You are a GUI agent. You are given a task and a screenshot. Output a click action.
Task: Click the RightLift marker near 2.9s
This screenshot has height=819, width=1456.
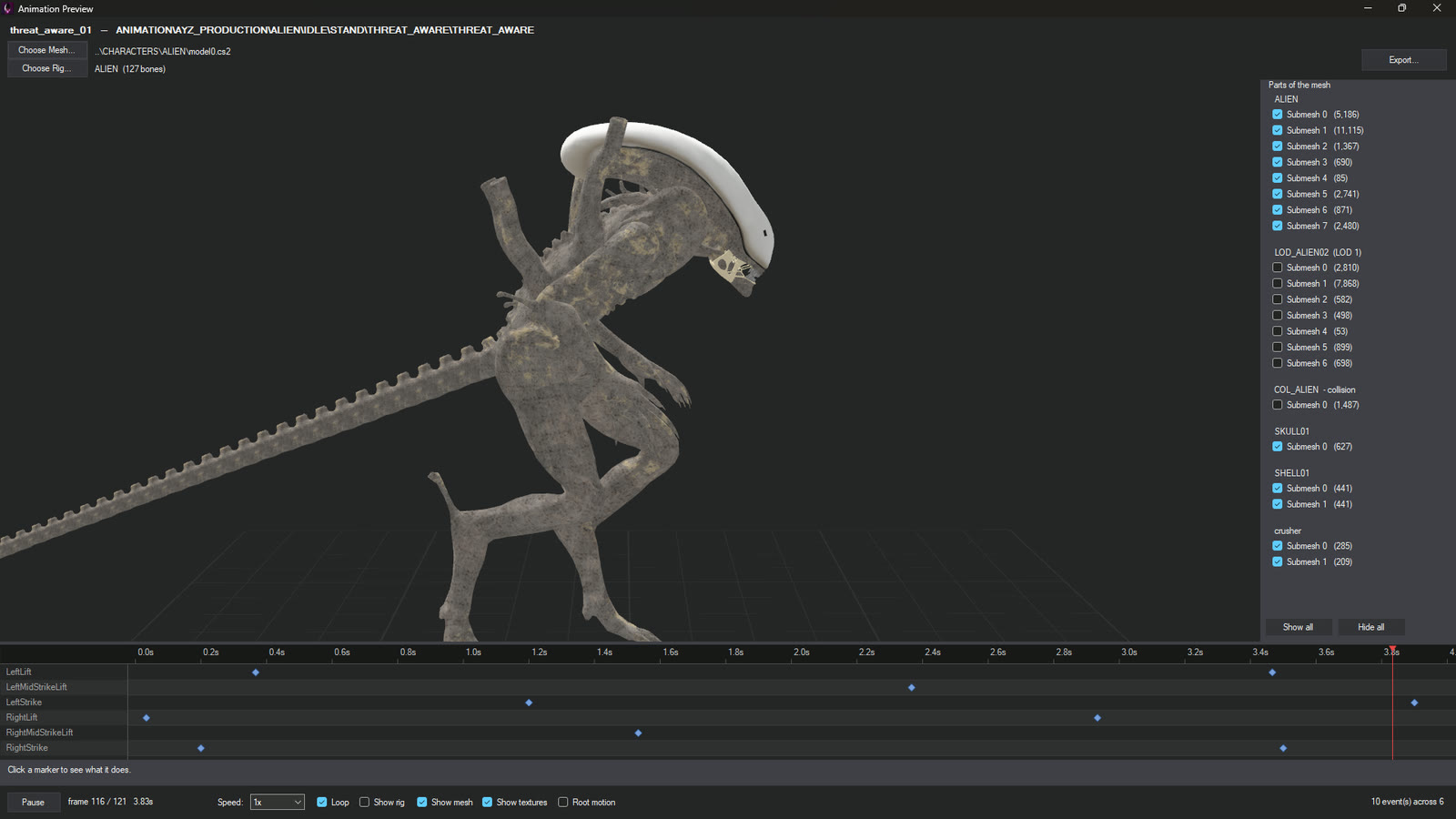point(1097,718)
